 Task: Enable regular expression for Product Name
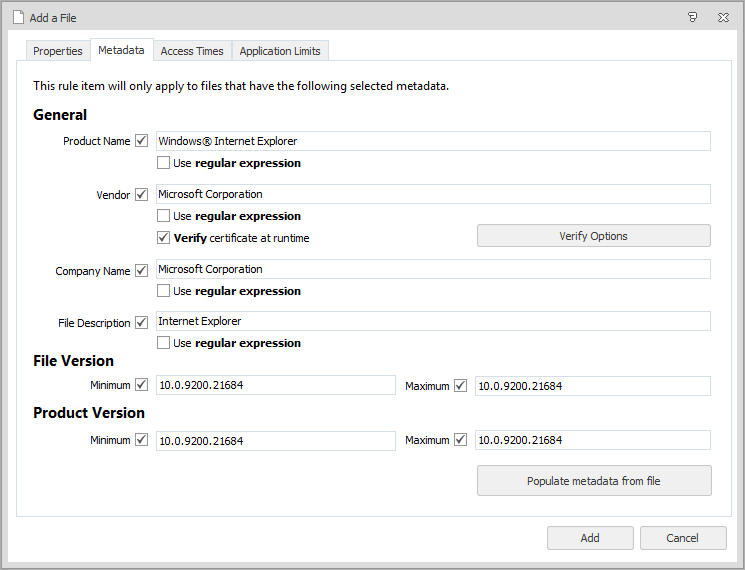tap(164, 163)
